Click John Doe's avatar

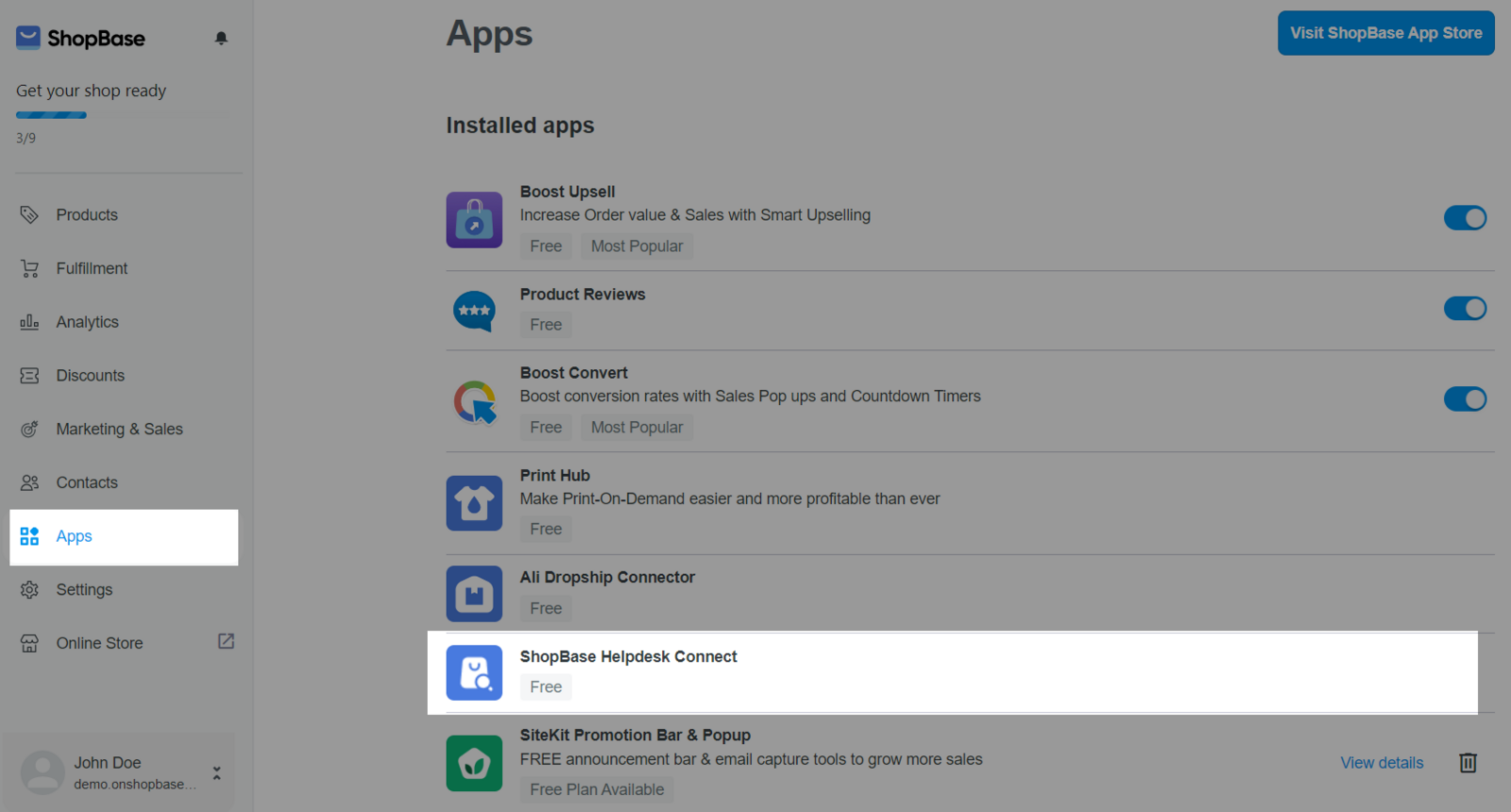click(x=42, y=772)
